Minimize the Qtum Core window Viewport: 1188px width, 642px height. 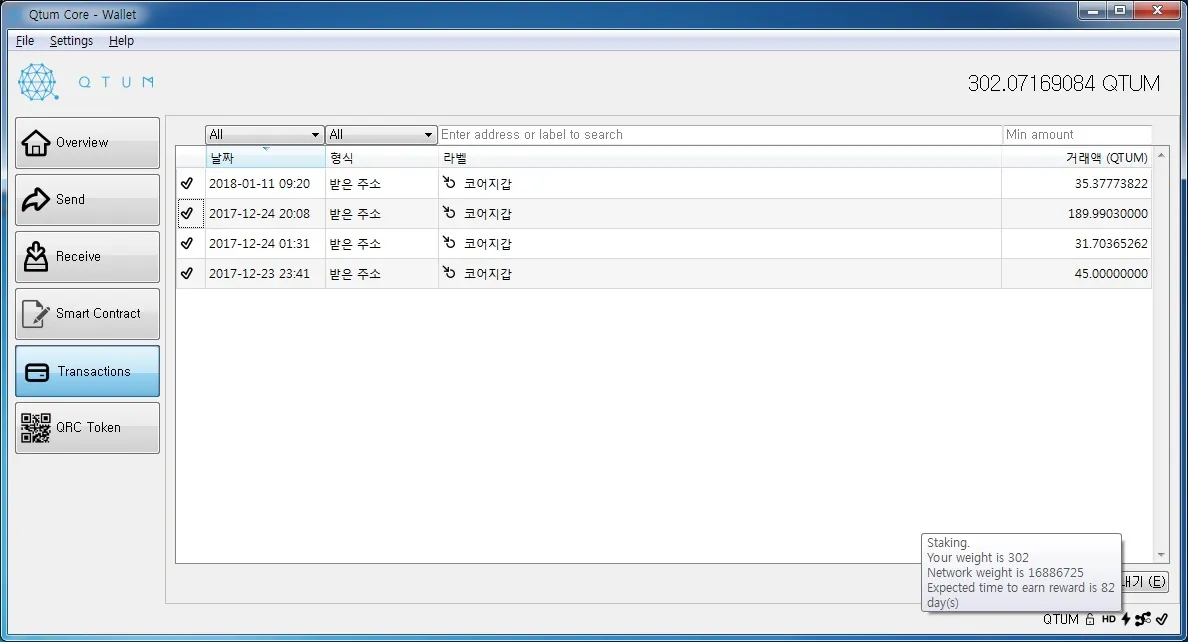[x=1093, y=11]
